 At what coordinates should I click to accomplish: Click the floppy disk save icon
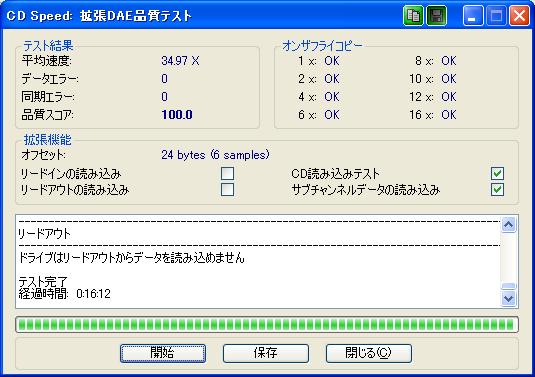437,16
